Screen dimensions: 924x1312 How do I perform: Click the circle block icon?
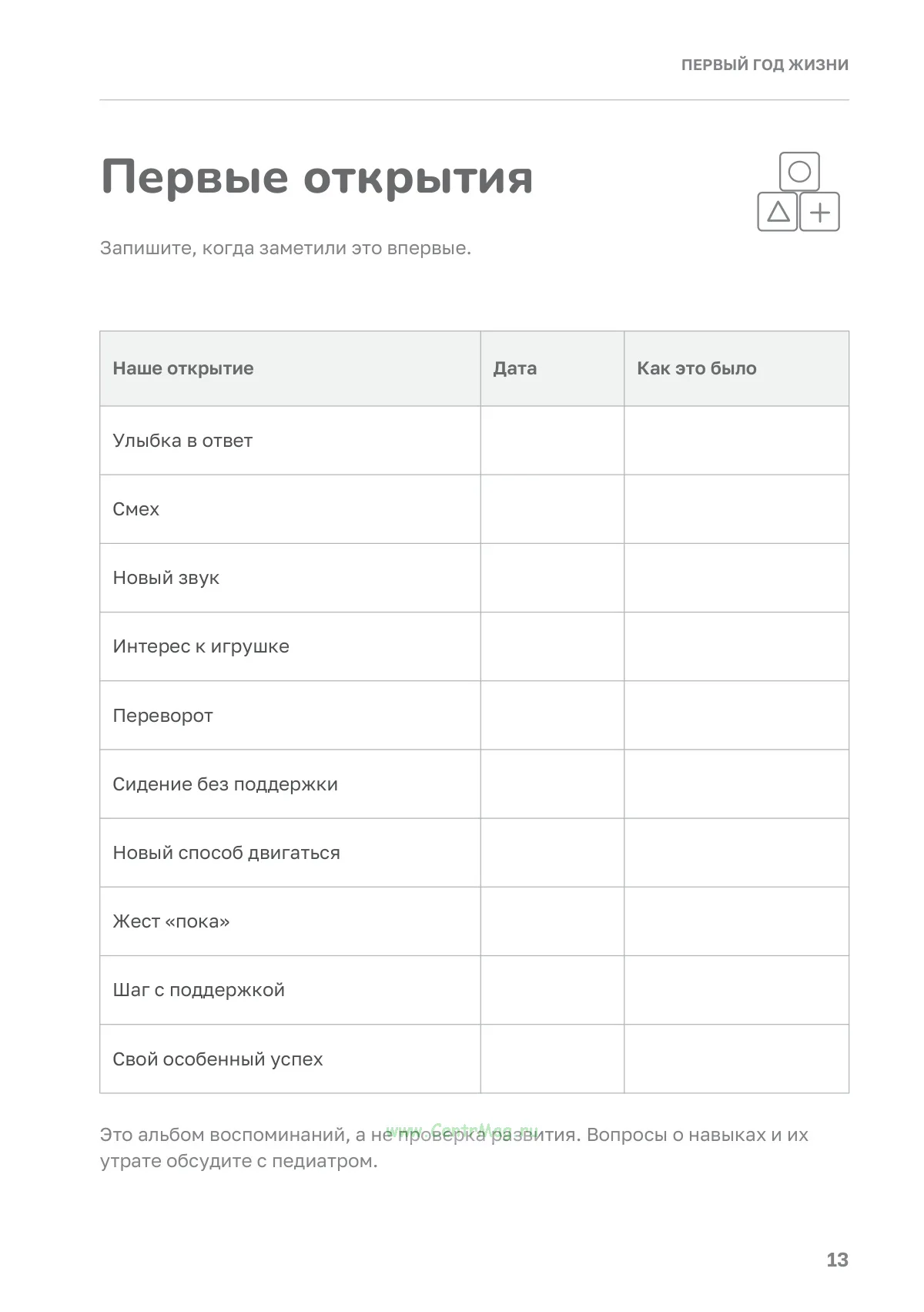pyautogui.click(x=799, y=172)
